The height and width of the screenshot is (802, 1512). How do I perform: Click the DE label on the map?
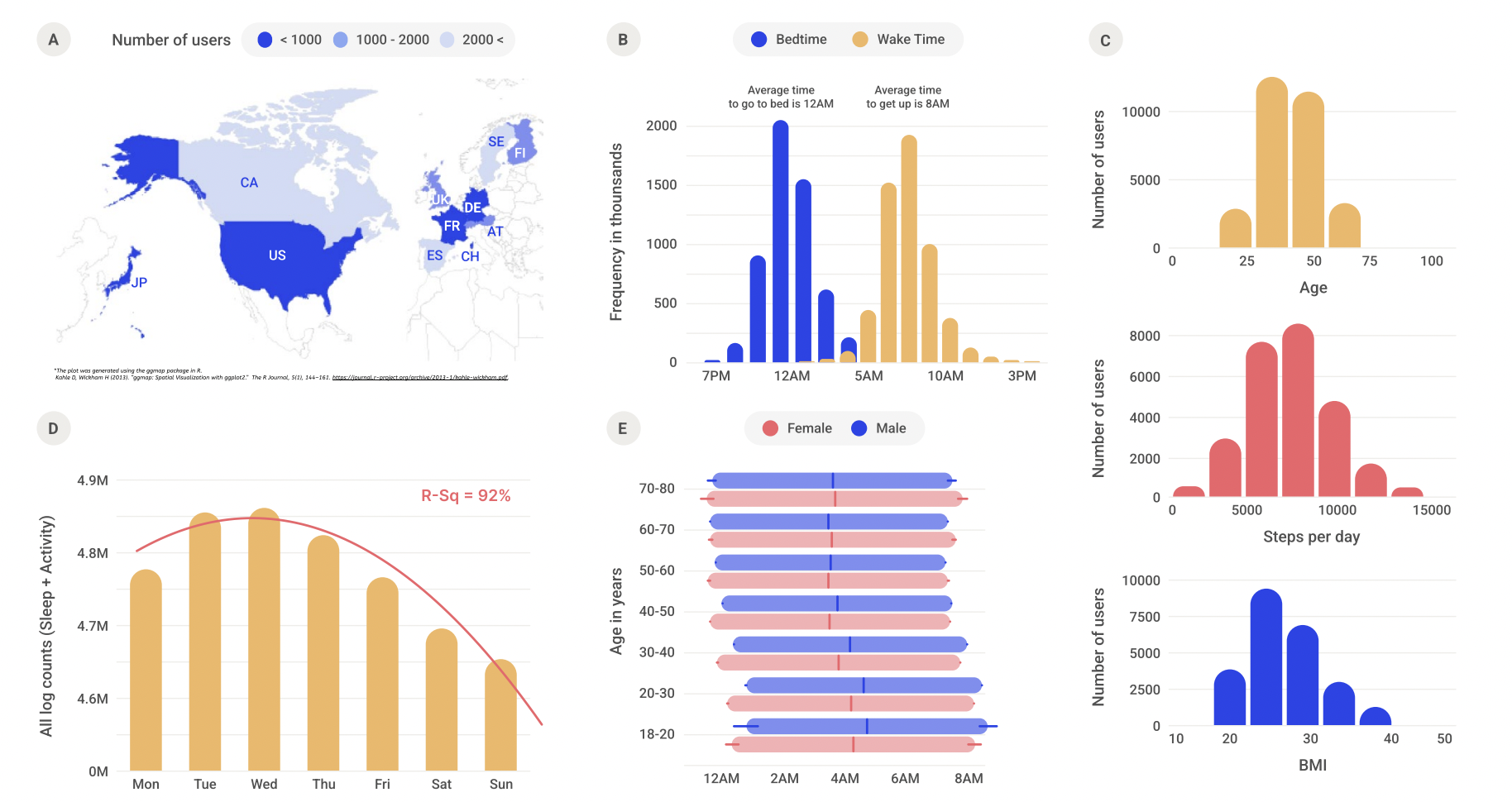click(x=472, y=208)
